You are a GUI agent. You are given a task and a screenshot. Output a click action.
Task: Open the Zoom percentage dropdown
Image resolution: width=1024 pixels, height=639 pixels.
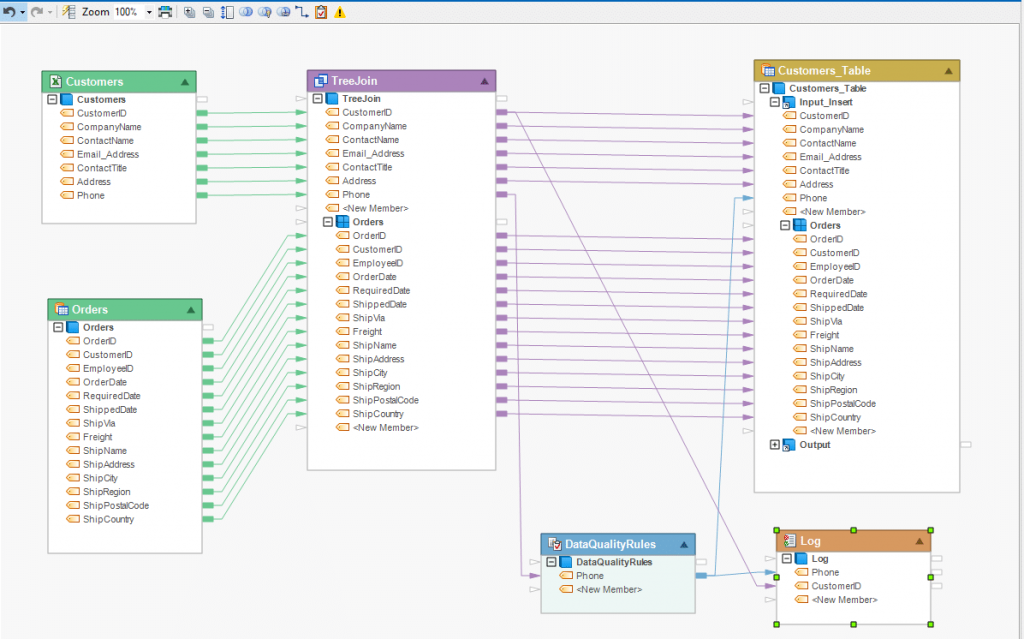click(148, 12)
